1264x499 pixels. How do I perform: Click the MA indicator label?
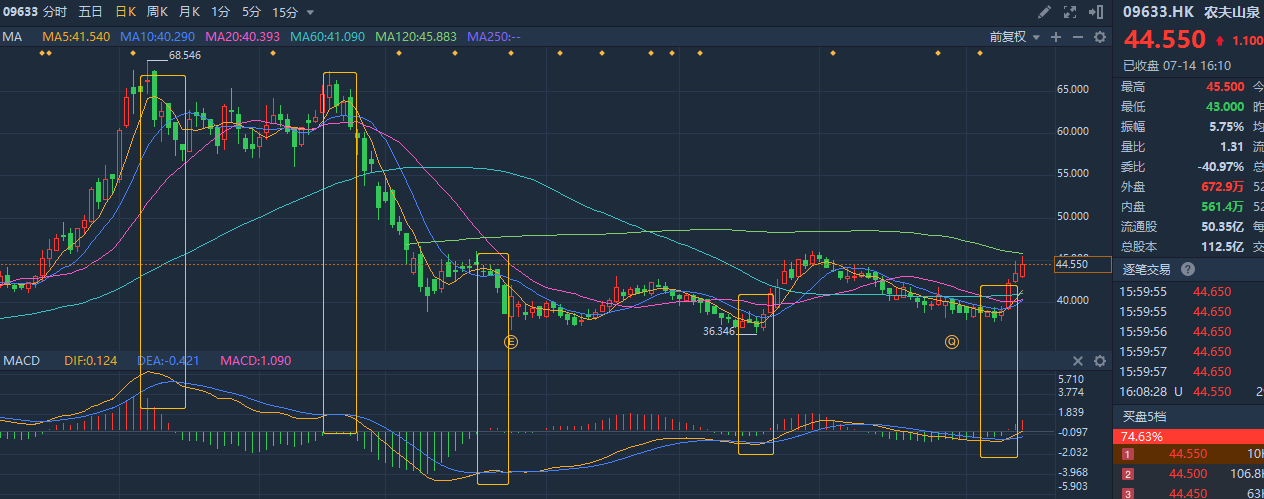[x=12, y=37]
